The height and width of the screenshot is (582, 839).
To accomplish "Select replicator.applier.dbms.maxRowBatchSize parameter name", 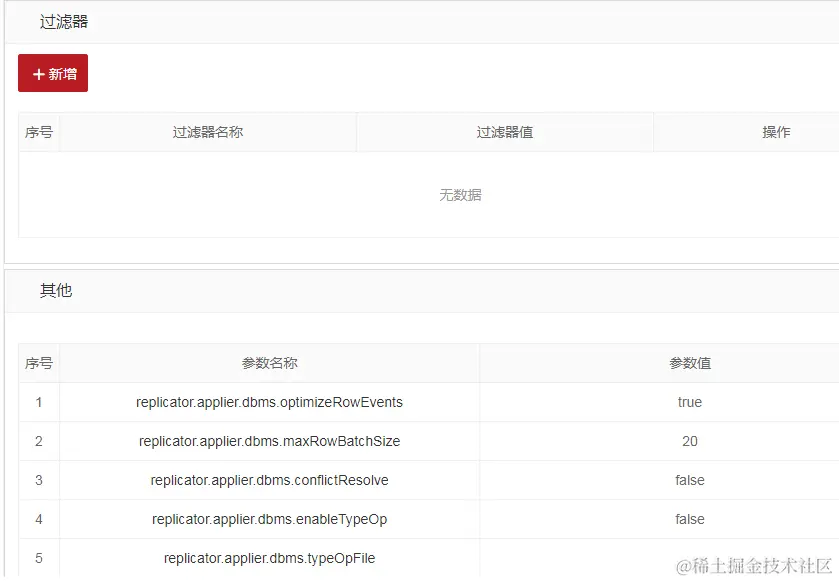I will tap(269, 441).
